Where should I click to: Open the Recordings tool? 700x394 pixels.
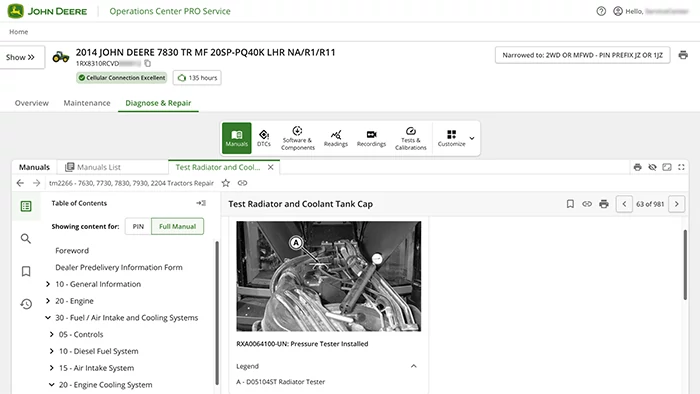(x=371, y=138)
